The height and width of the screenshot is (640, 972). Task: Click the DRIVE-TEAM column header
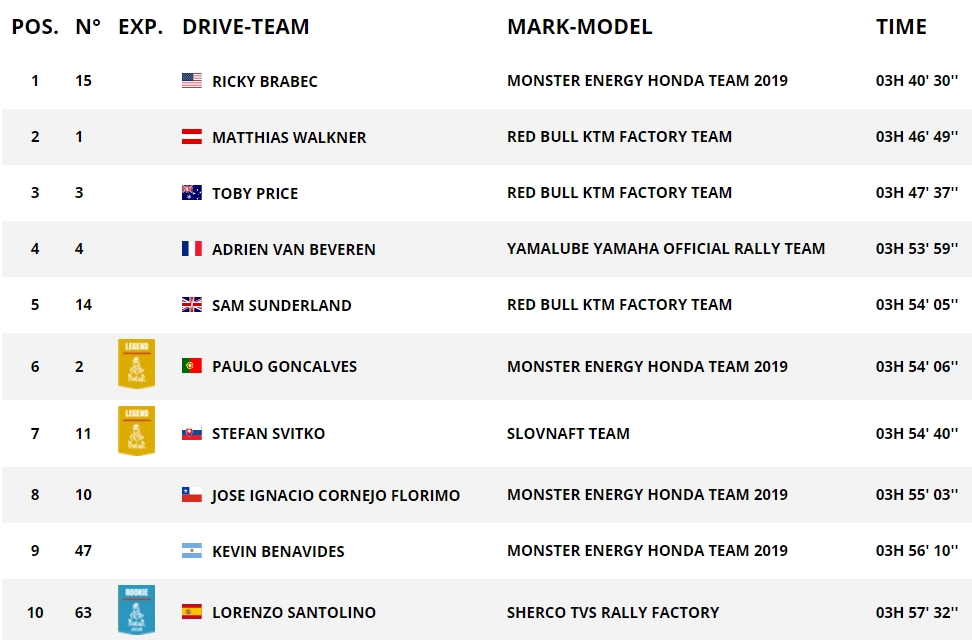[245, 27]
